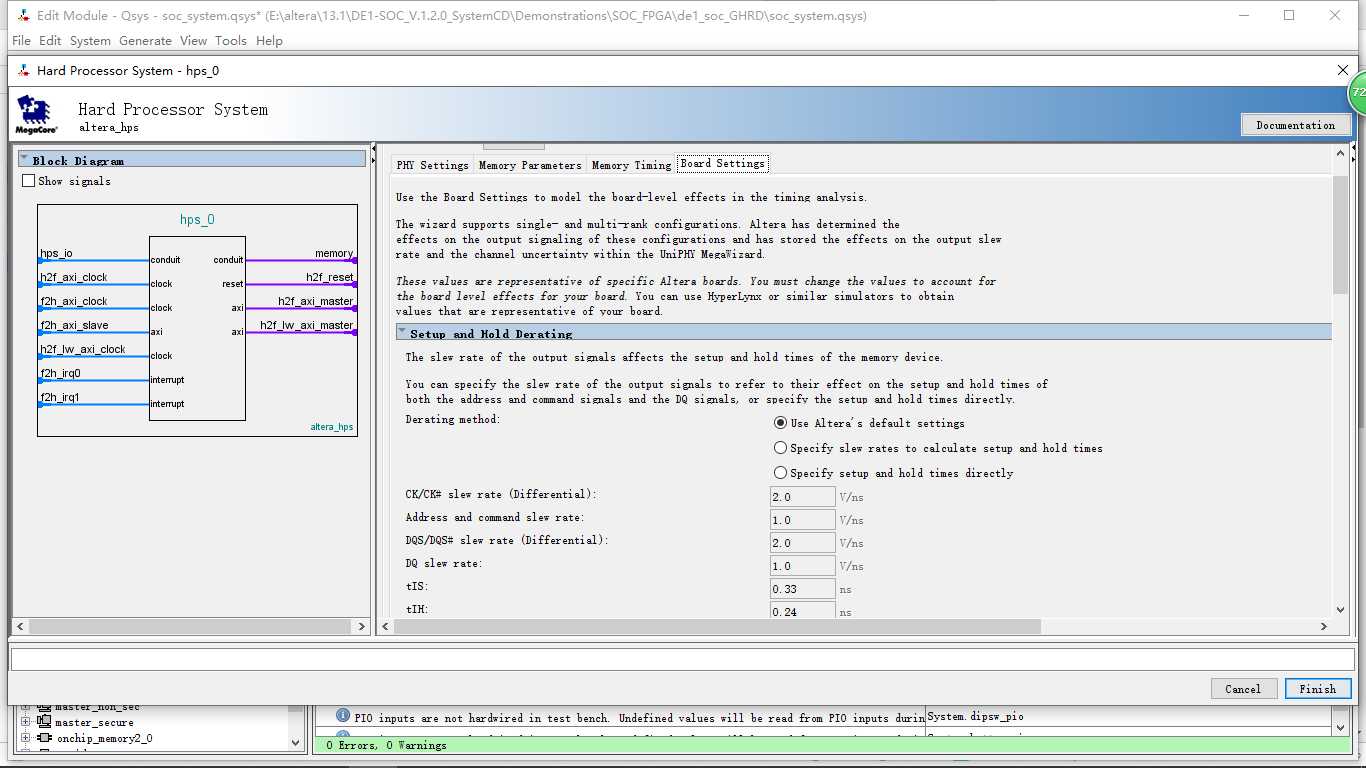The image size is (1366, 768).
Task: Click hps_io port label in diagram
Action: (56, 254)
